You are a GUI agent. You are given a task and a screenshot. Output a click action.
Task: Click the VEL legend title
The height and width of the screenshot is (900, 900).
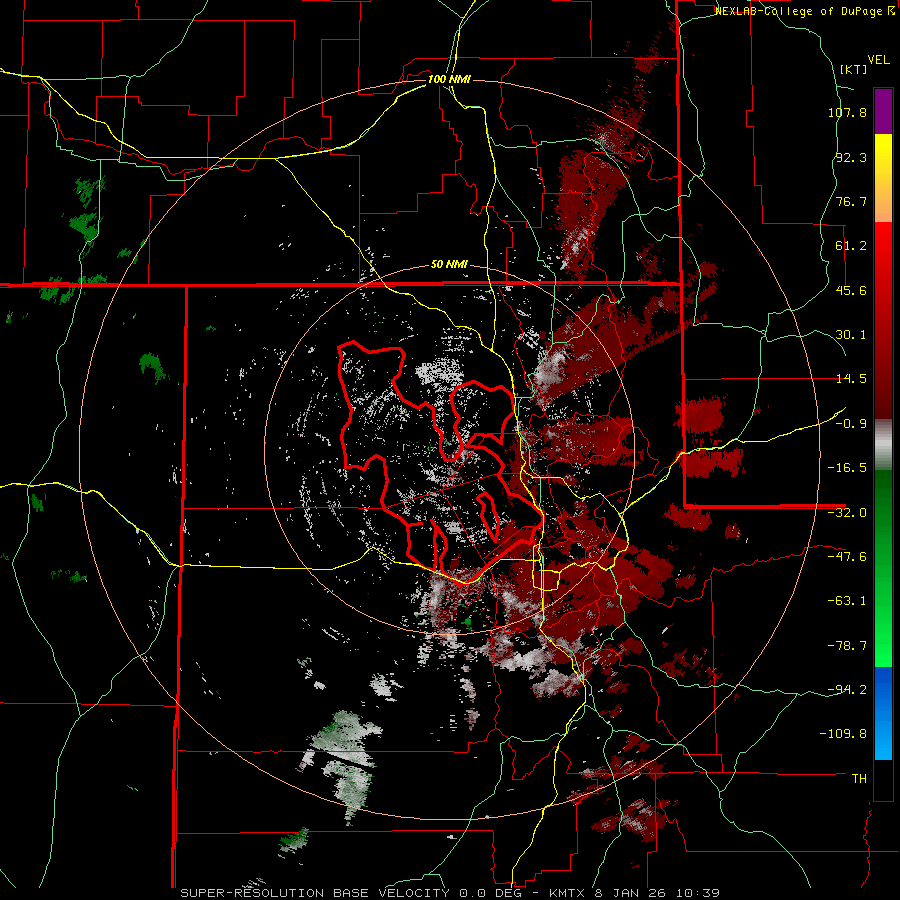click(878, 60)
